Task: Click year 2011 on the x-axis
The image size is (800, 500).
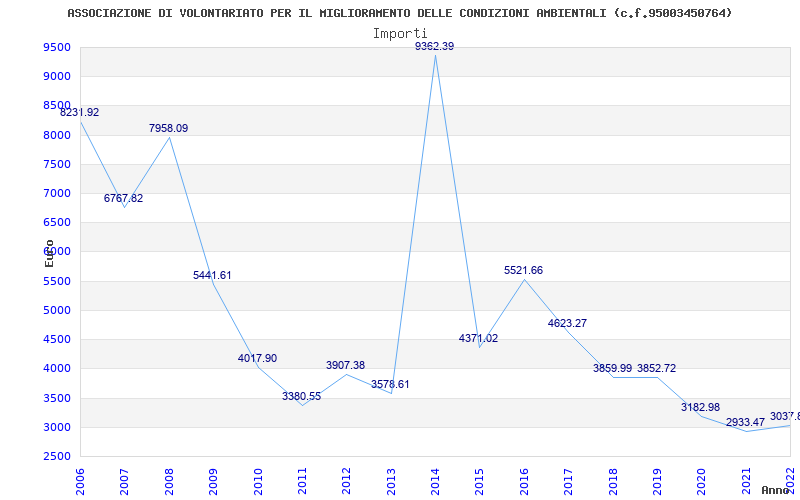Action: (302, 481)
